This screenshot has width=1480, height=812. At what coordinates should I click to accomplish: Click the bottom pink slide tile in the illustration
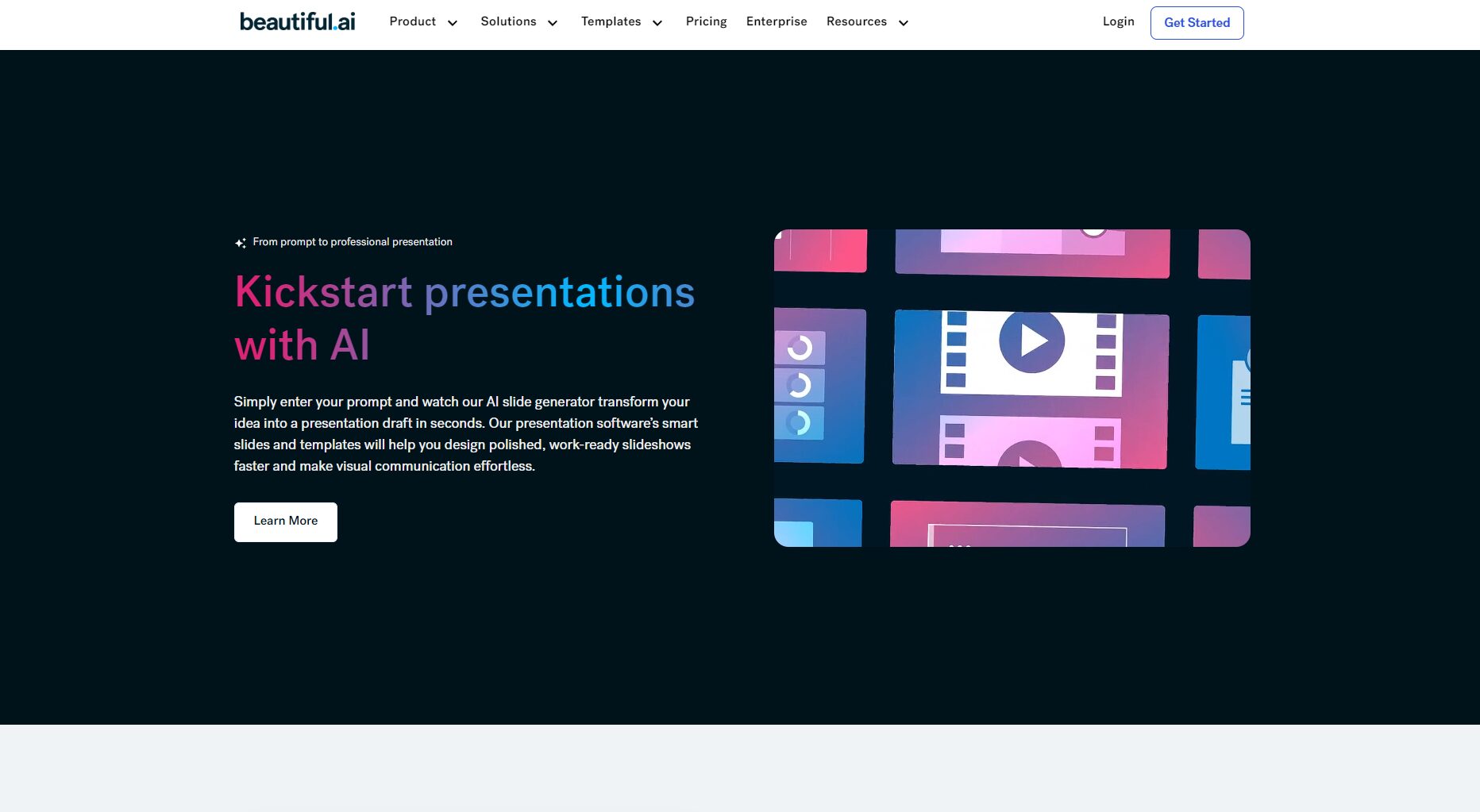1027,524
